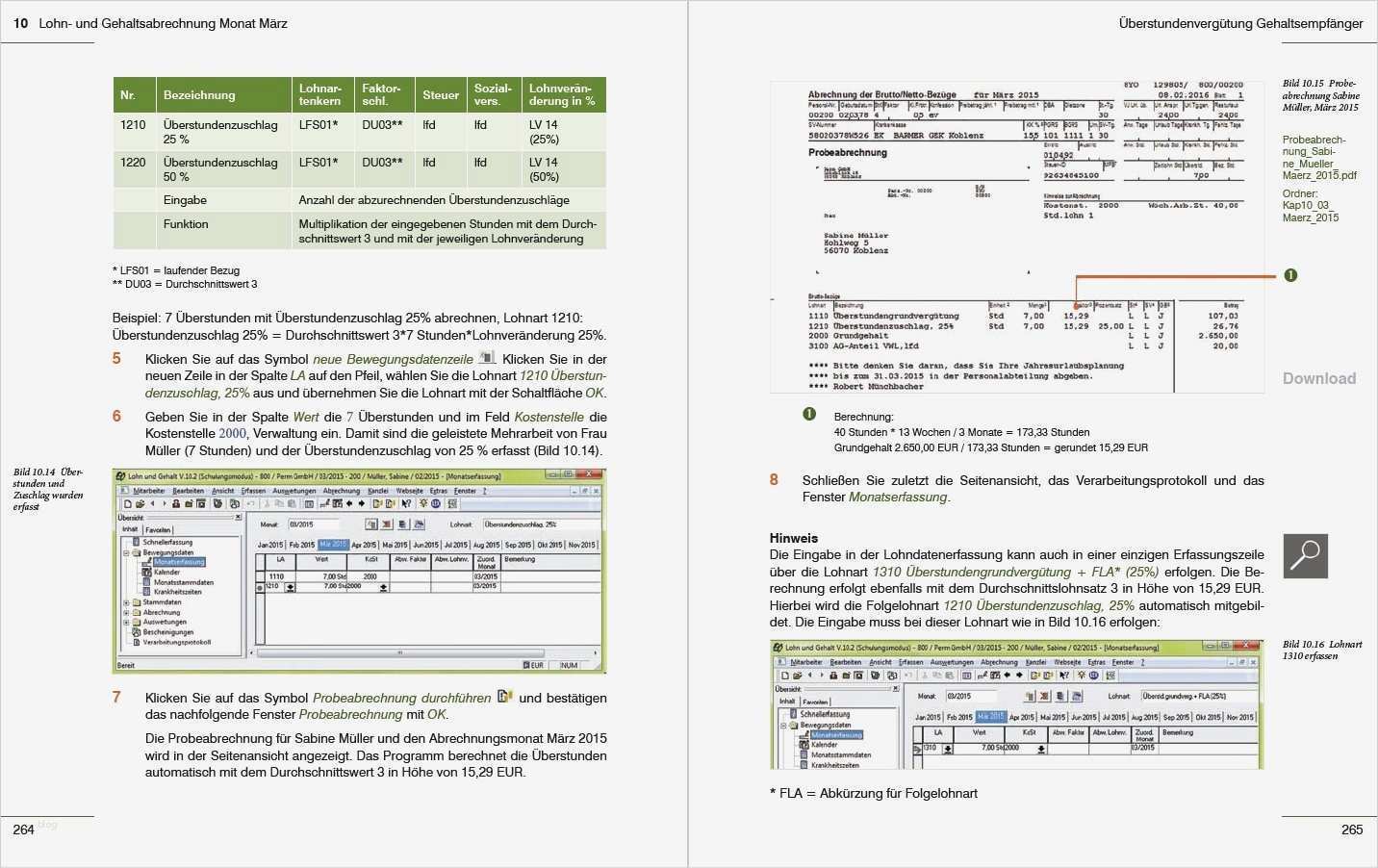Image resolution: width=1378 pixels, height=868 pixels.
Task: Select Kalender in the Bild 10.16 tree
Action: click(824, 744)
